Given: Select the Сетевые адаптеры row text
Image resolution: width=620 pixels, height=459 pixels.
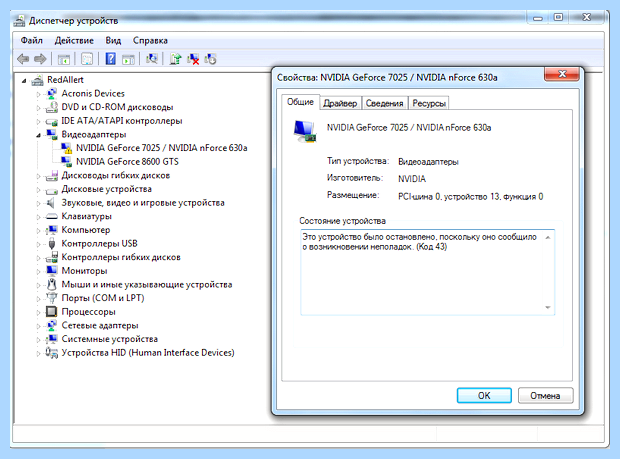Looking at the screenshot, I should pyautogui.click(x=100, y=325).
